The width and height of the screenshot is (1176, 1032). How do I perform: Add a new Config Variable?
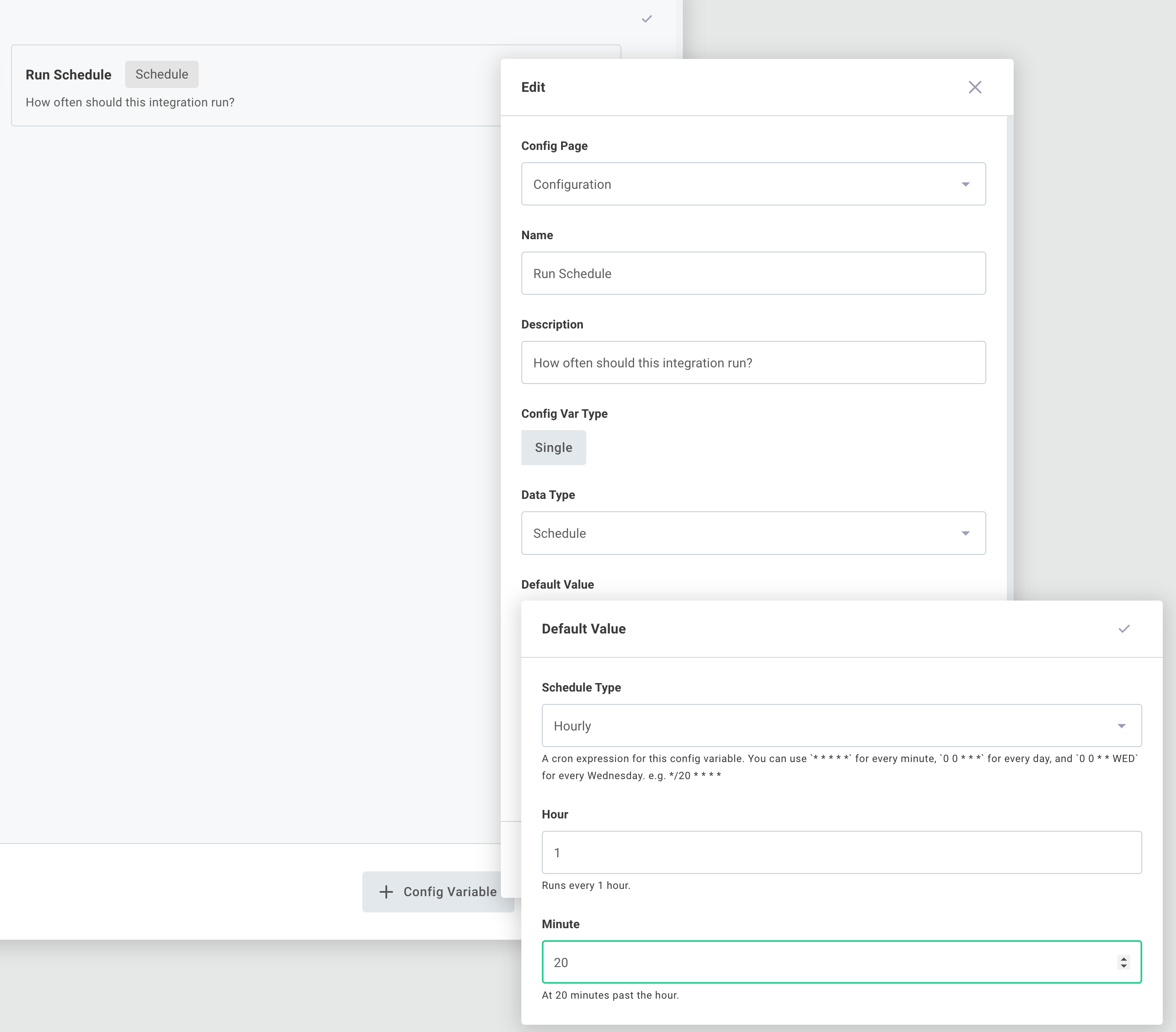[x=438, y=891]
